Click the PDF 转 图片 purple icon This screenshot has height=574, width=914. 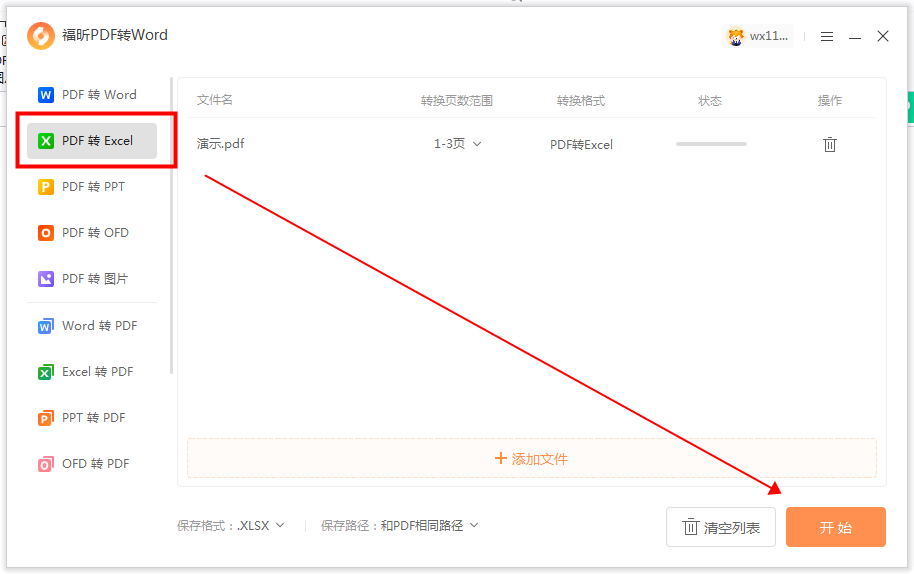[x=45, y=279]
